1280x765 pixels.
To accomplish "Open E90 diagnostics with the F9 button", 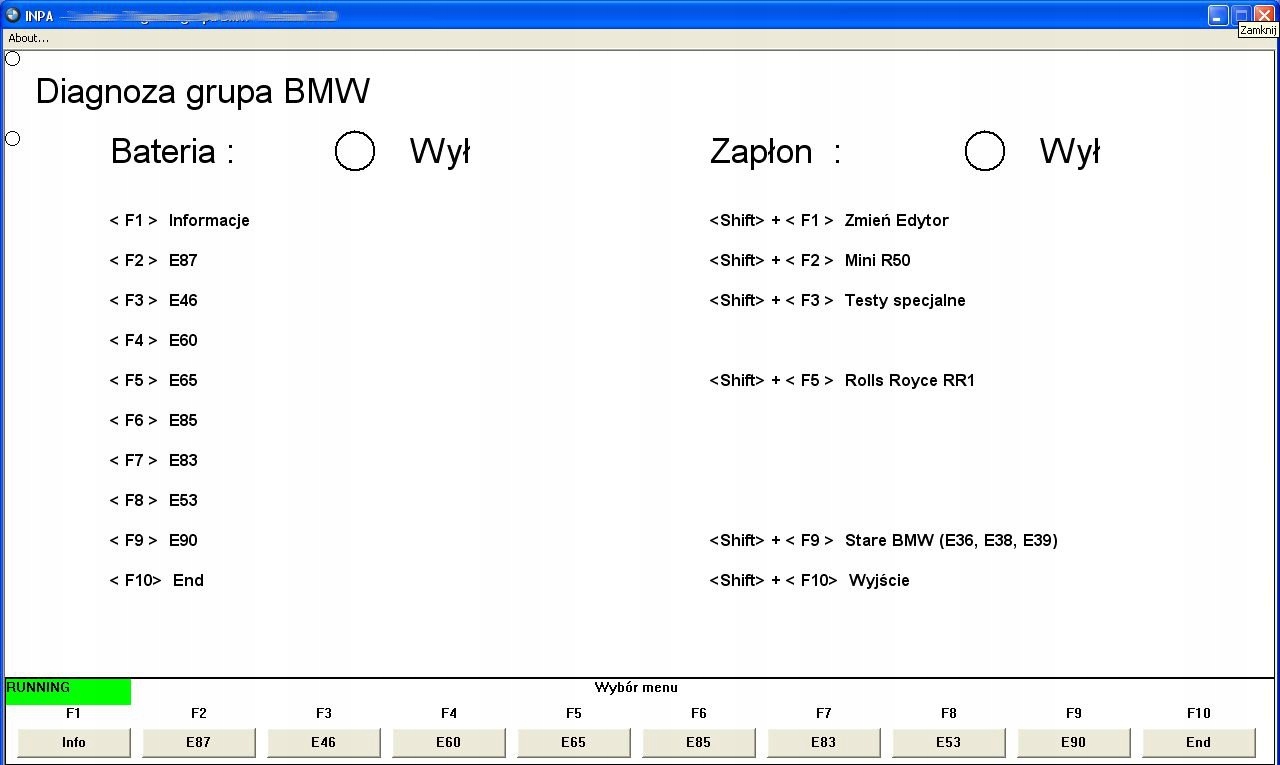I will [x=1073, y=742].
